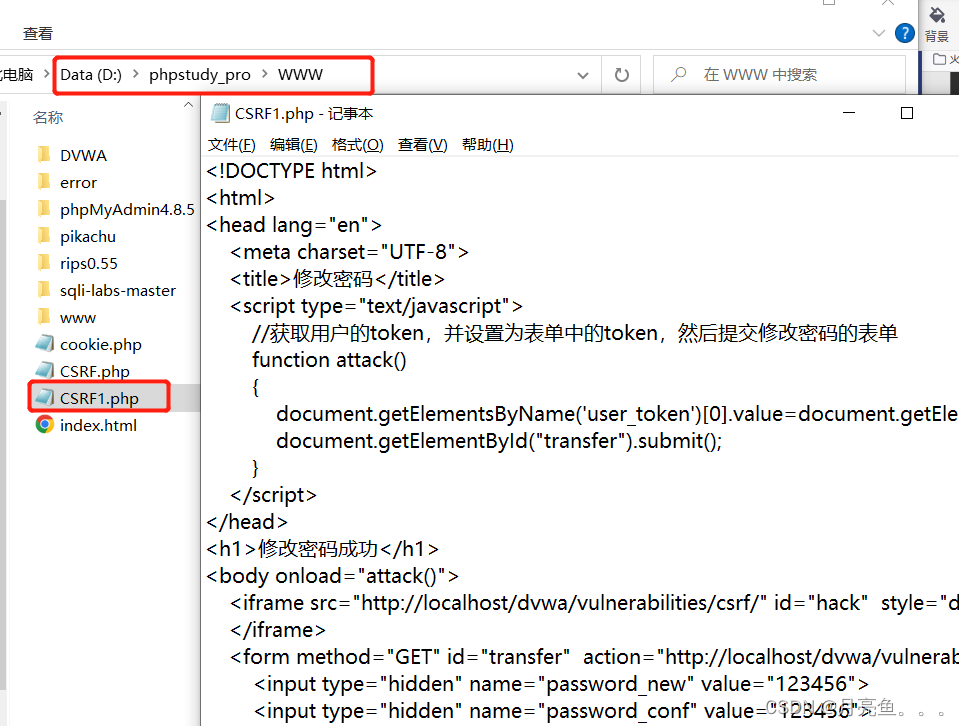Image resolution: width=959 pixels, height=726 pixels.
Task: Select the sqli-labs-master folder icon
Action: pyautogui.click(x=44, y=289)
